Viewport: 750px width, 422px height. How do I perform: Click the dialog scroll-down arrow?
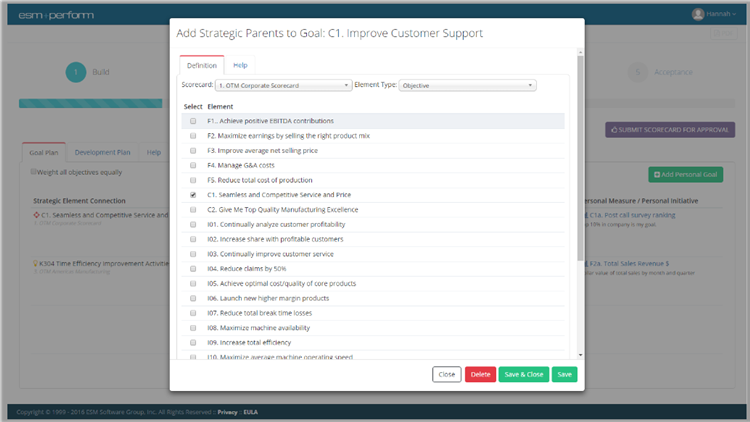[x=580, y=355]
